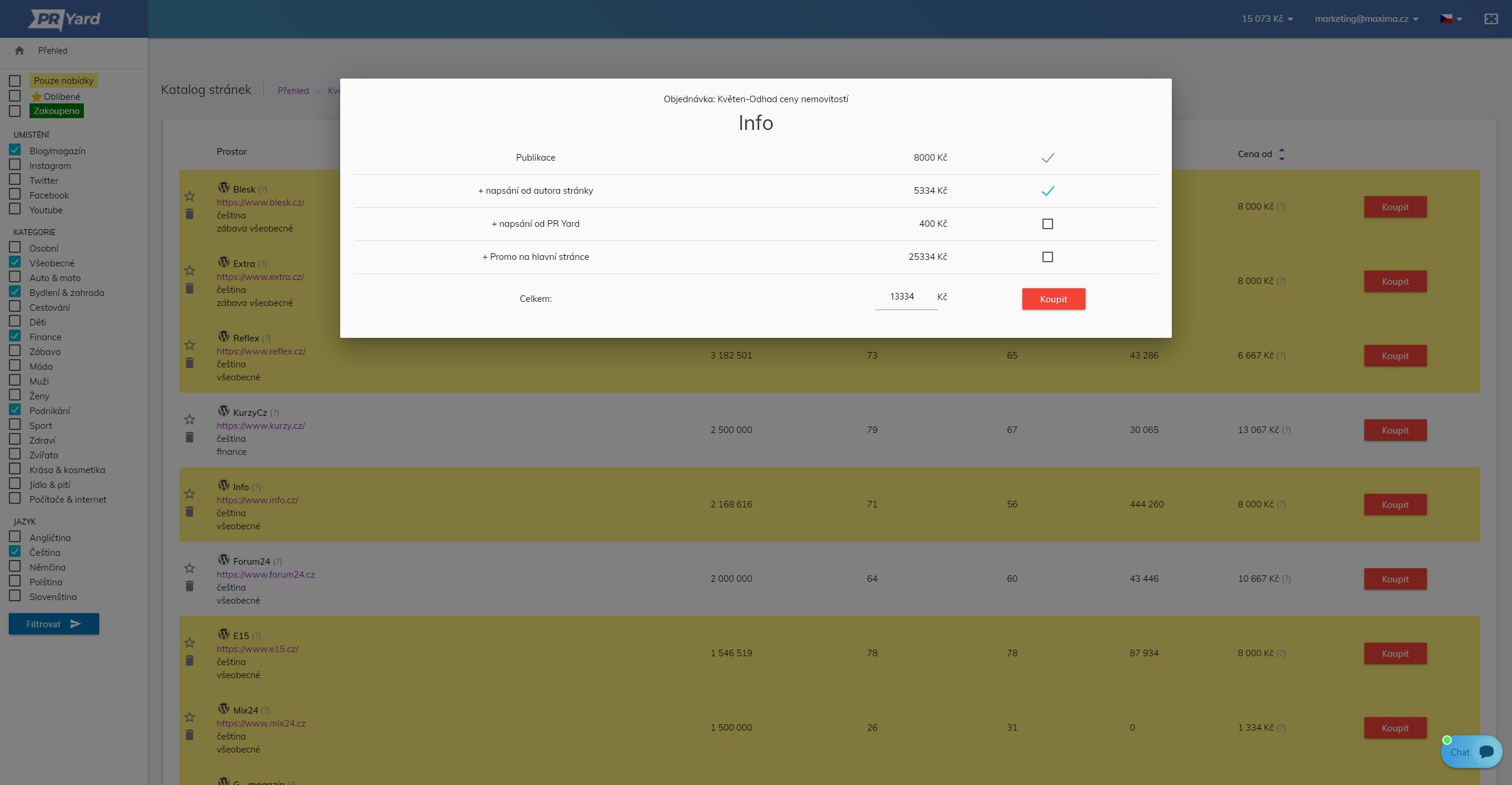This screenshot has width=1512, height=785.
Task: Go to Přehled in the sidebar menu
Action: (x=53, y=51)
